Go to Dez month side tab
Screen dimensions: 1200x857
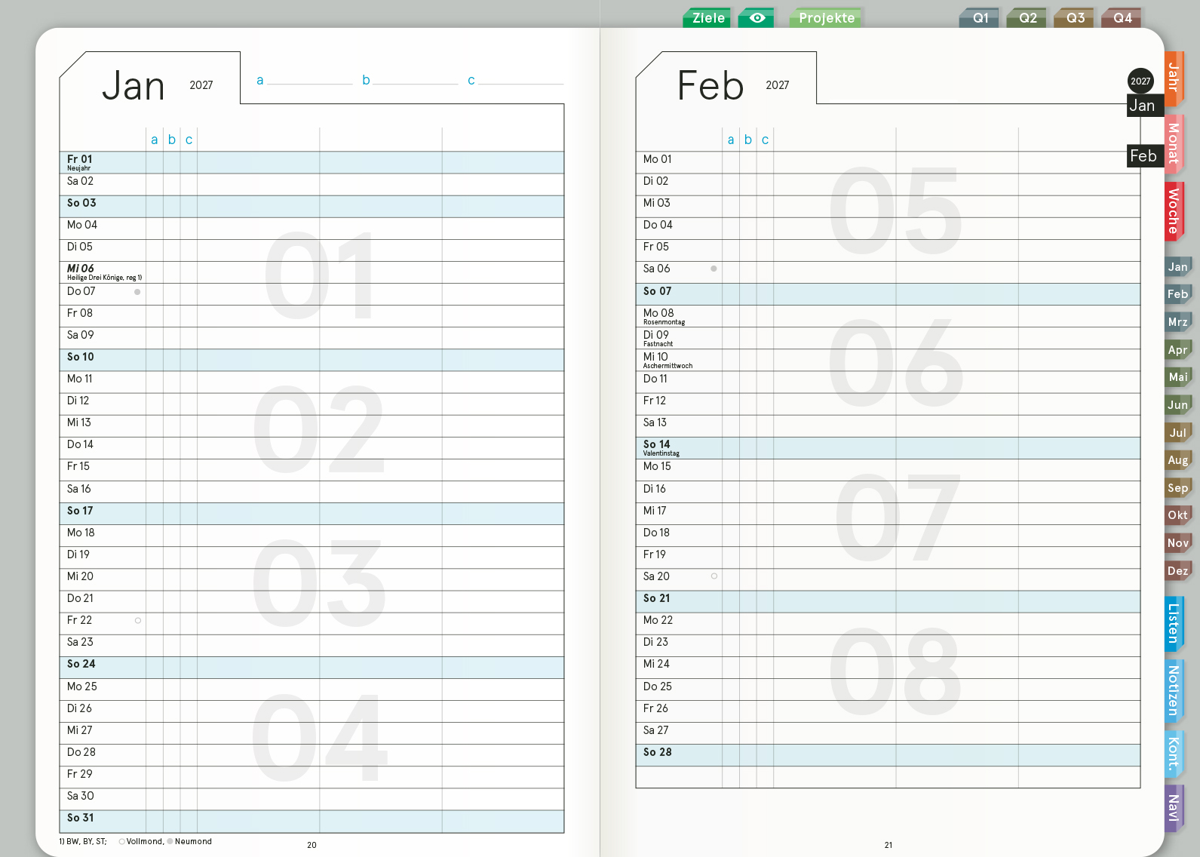[1178, 571]
